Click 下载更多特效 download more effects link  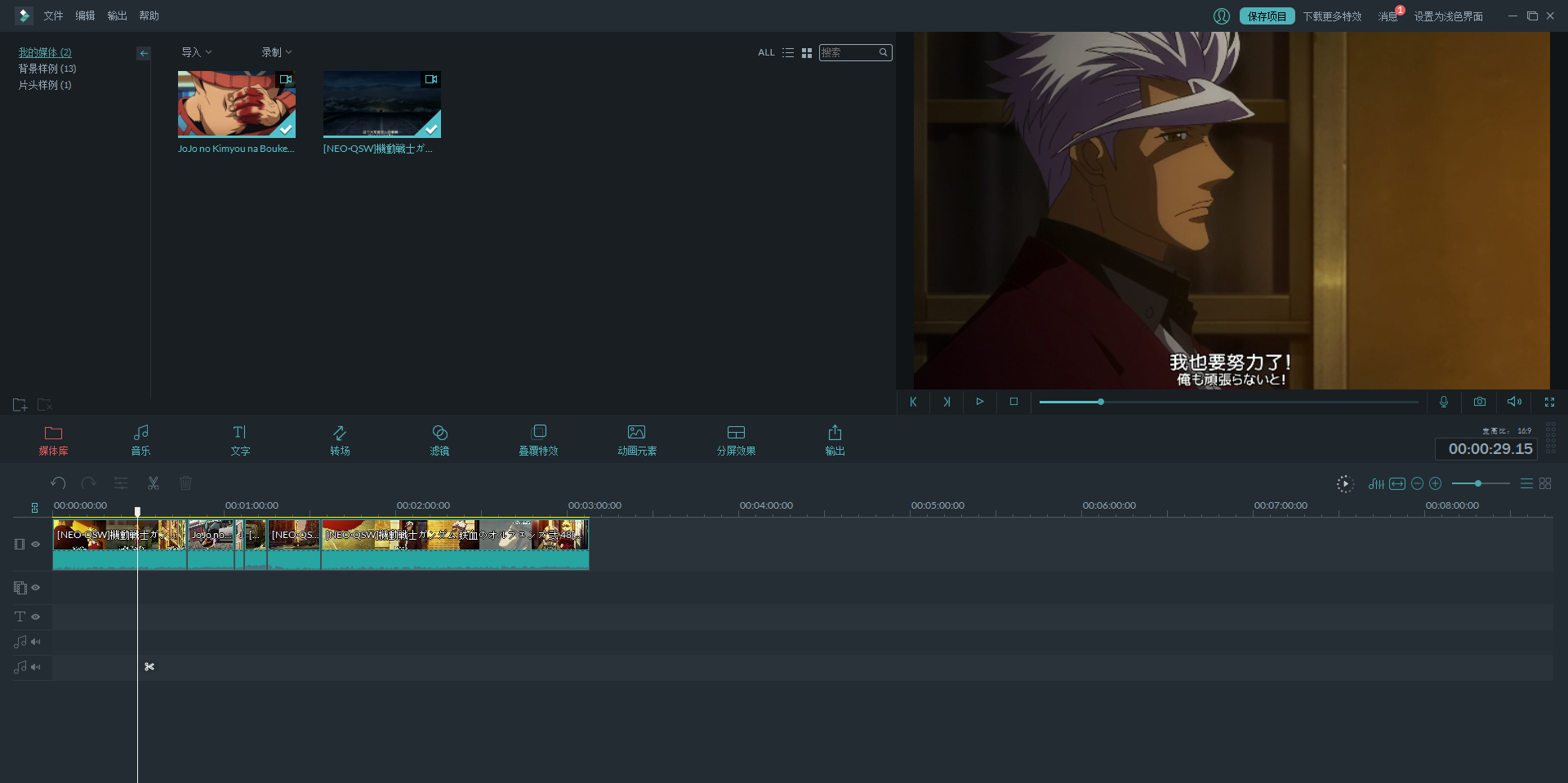[x=1332, y=16]
